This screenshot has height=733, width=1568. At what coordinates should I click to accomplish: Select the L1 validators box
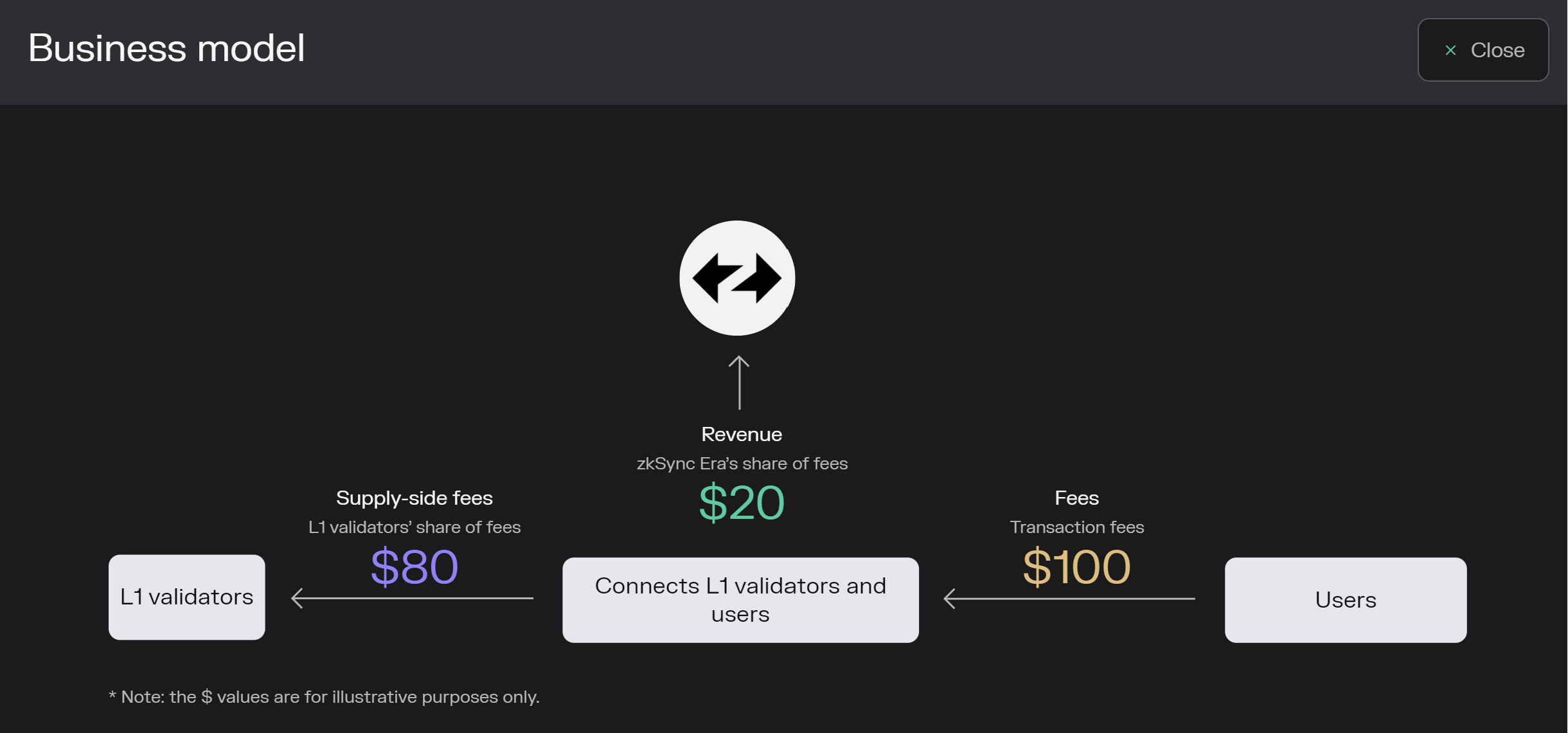[x=186, y=597]
